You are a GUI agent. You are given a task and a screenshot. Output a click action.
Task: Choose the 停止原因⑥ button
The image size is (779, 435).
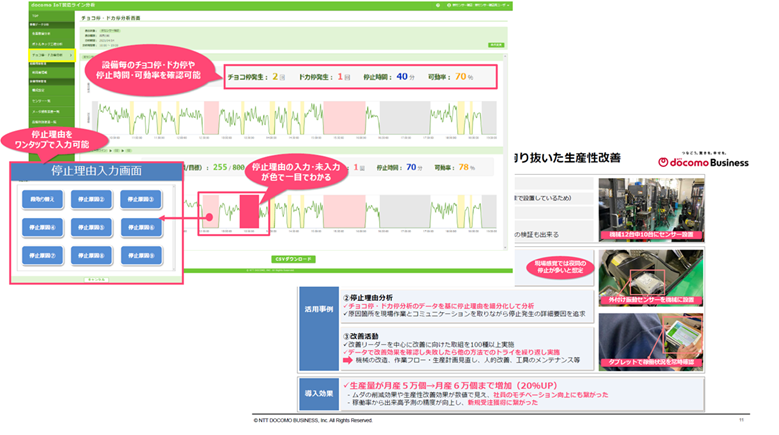pos(141,227)
